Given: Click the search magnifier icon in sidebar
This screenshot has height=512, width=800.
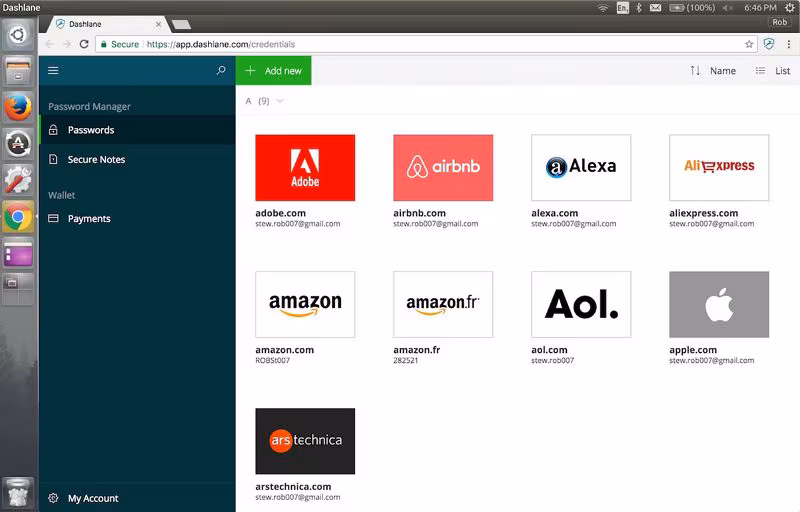Looking at the screenshot, I should pyautogui.click(x=221, y=70).
